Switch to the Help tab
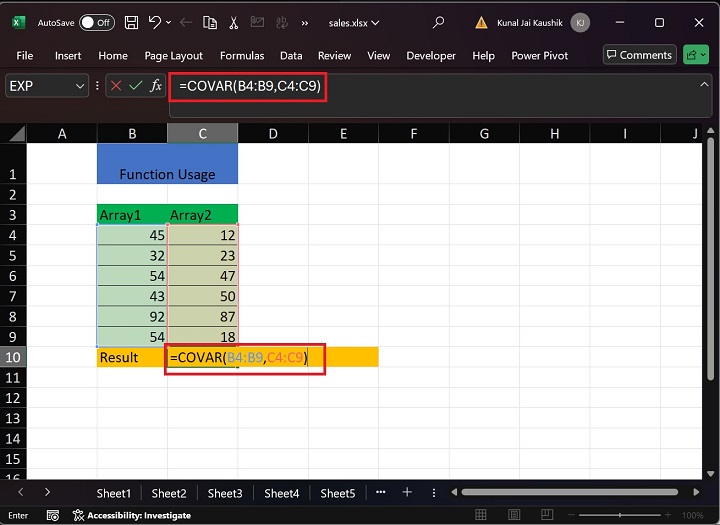The height and width of the screenshot is (525, 720). 484,56
